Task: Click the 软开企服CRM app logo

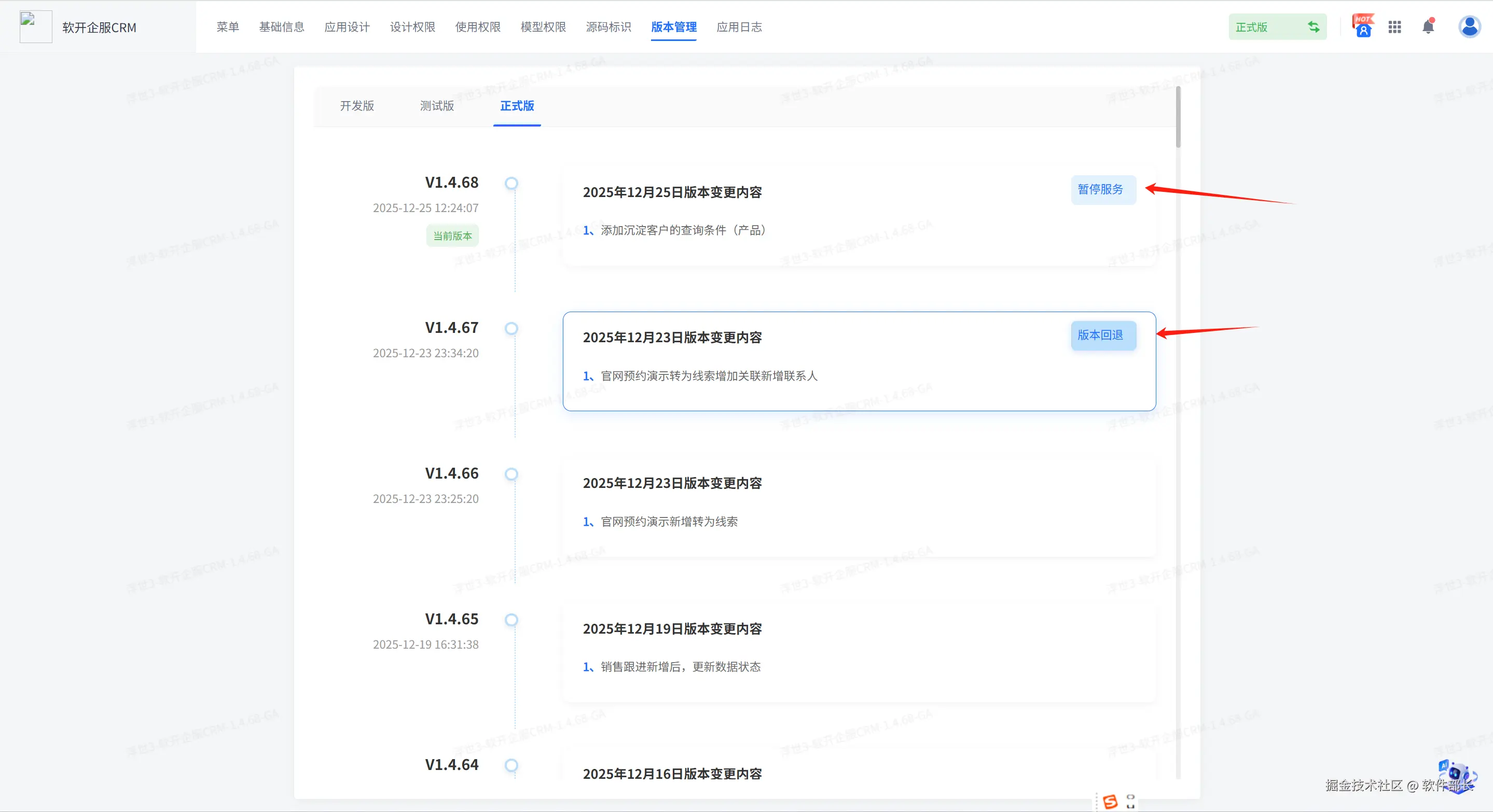Action: 36,26
